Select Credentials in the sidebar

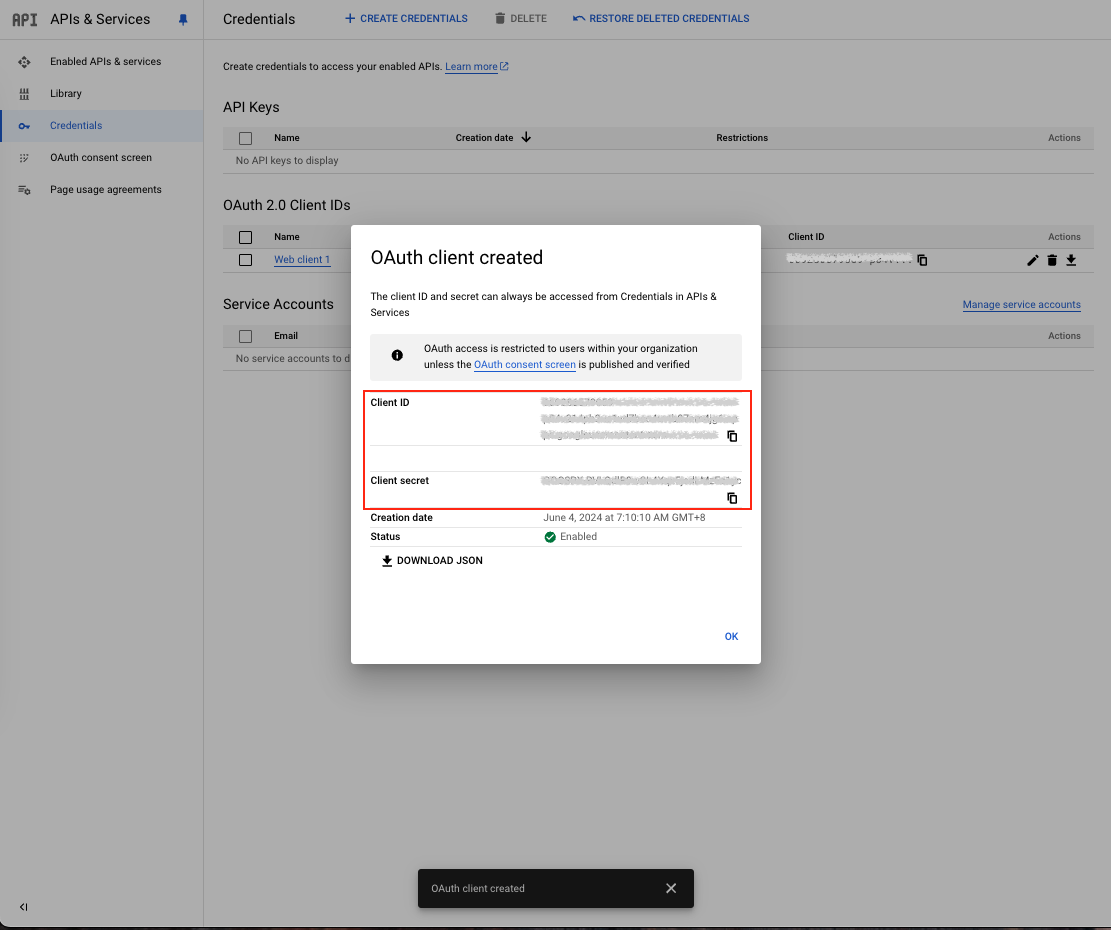[x=102, y=125]
